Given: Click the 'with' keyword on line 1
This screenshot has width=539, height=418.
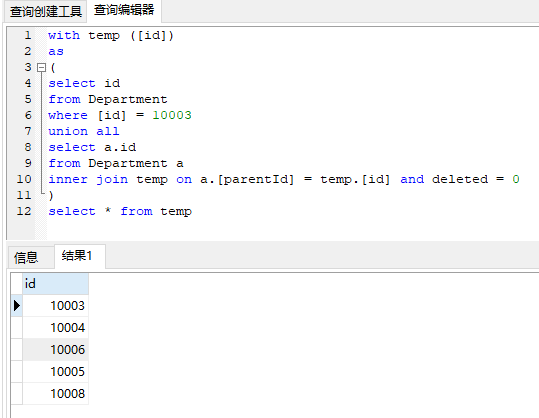Looking at the screenshot, I should [x=64, y=35].
